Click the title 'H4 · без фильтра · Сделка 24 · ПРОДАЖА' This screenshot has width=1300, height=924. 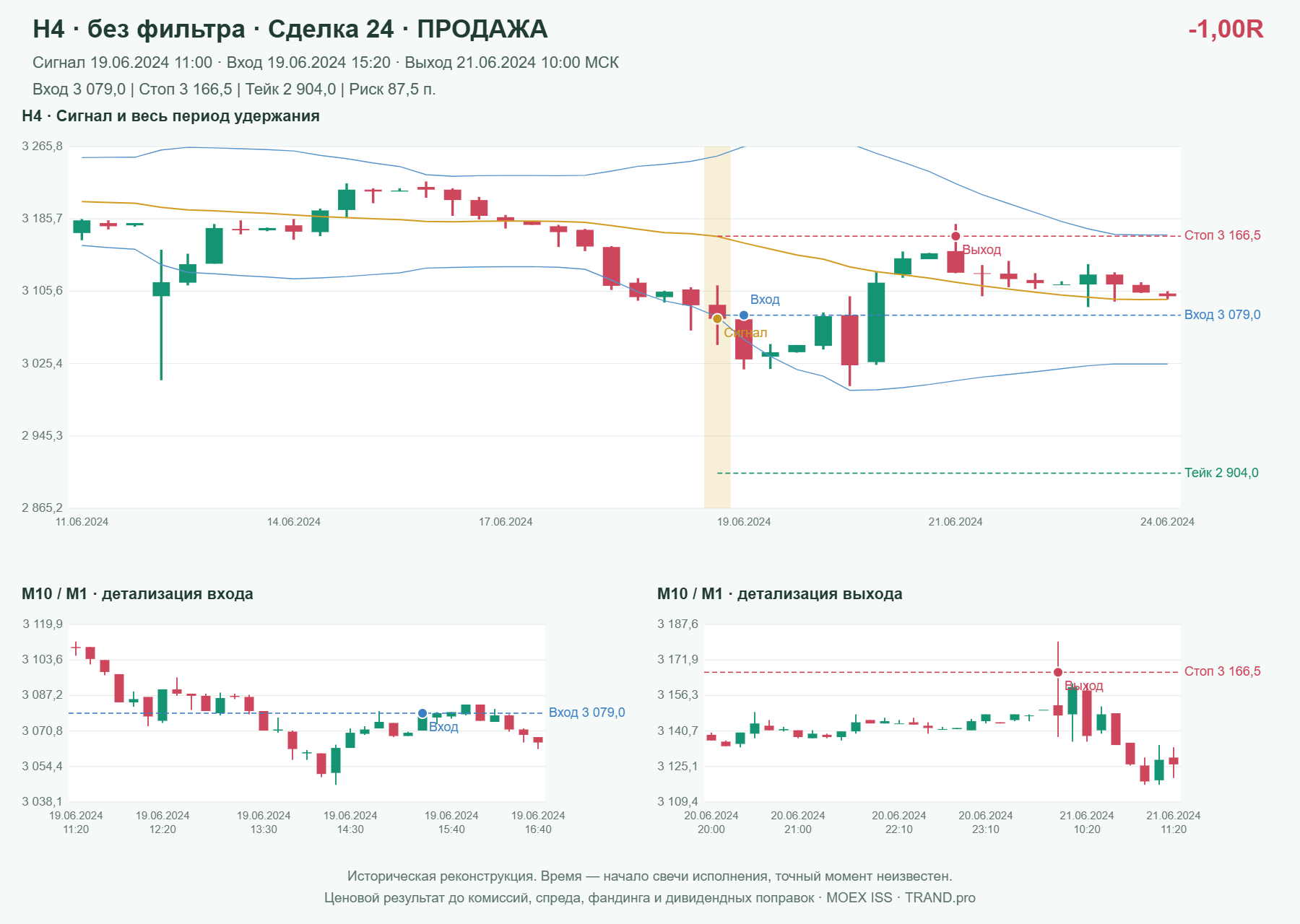click(x=290, y=29)
